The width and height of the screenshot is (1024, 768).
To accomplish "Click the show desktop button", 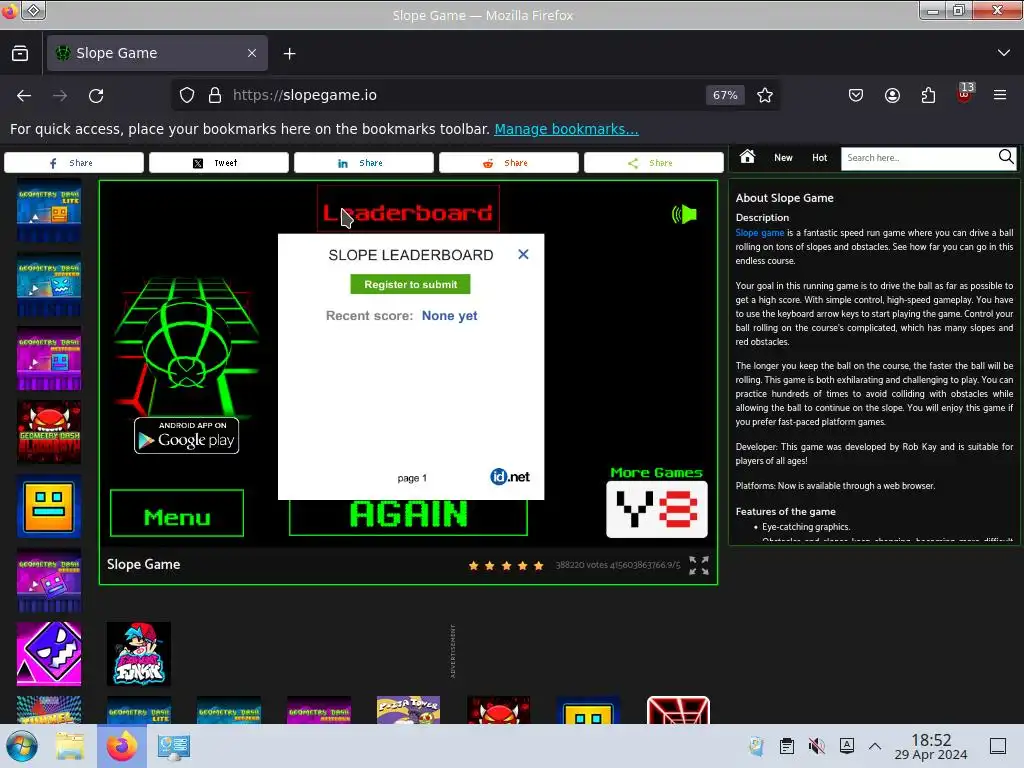I will (998, 746).
